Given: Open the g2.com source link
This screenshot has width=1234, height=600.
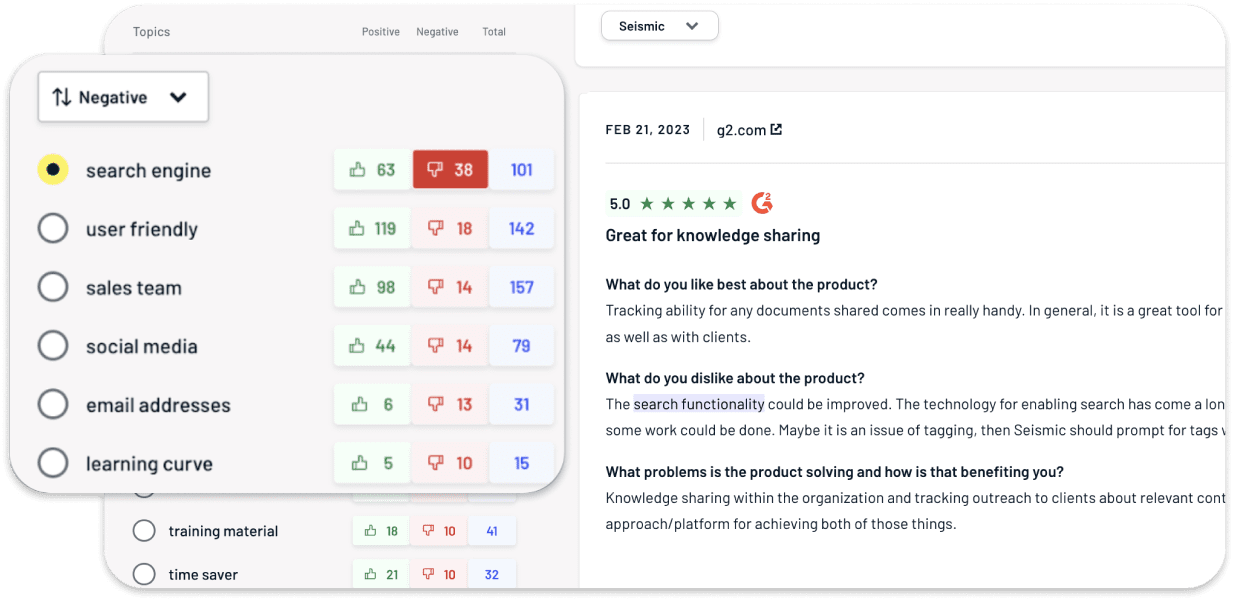Looking at the screenshot, I should (749, 130).
